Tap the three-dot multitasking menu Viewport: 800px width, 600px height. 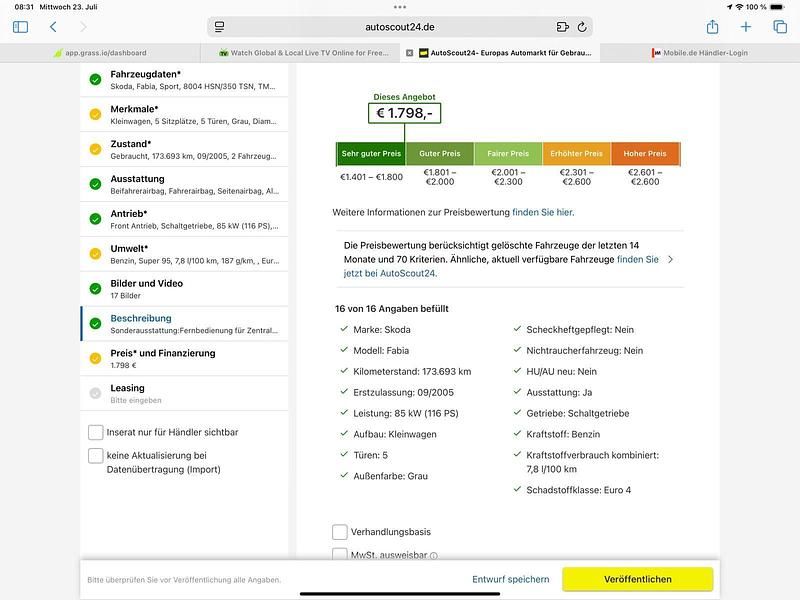400,7
